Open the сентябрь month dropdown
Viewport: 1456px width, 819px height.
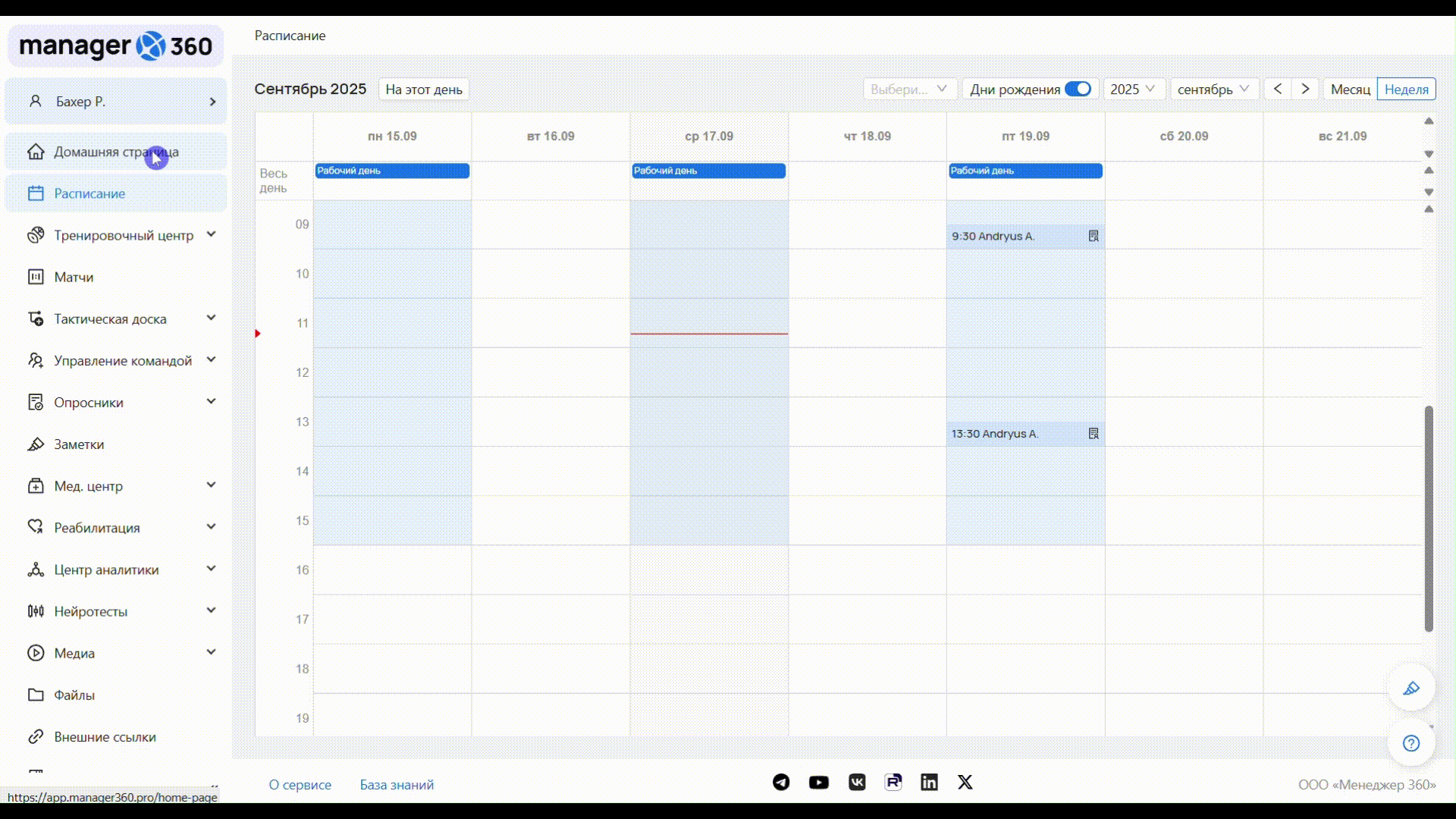1213,89
